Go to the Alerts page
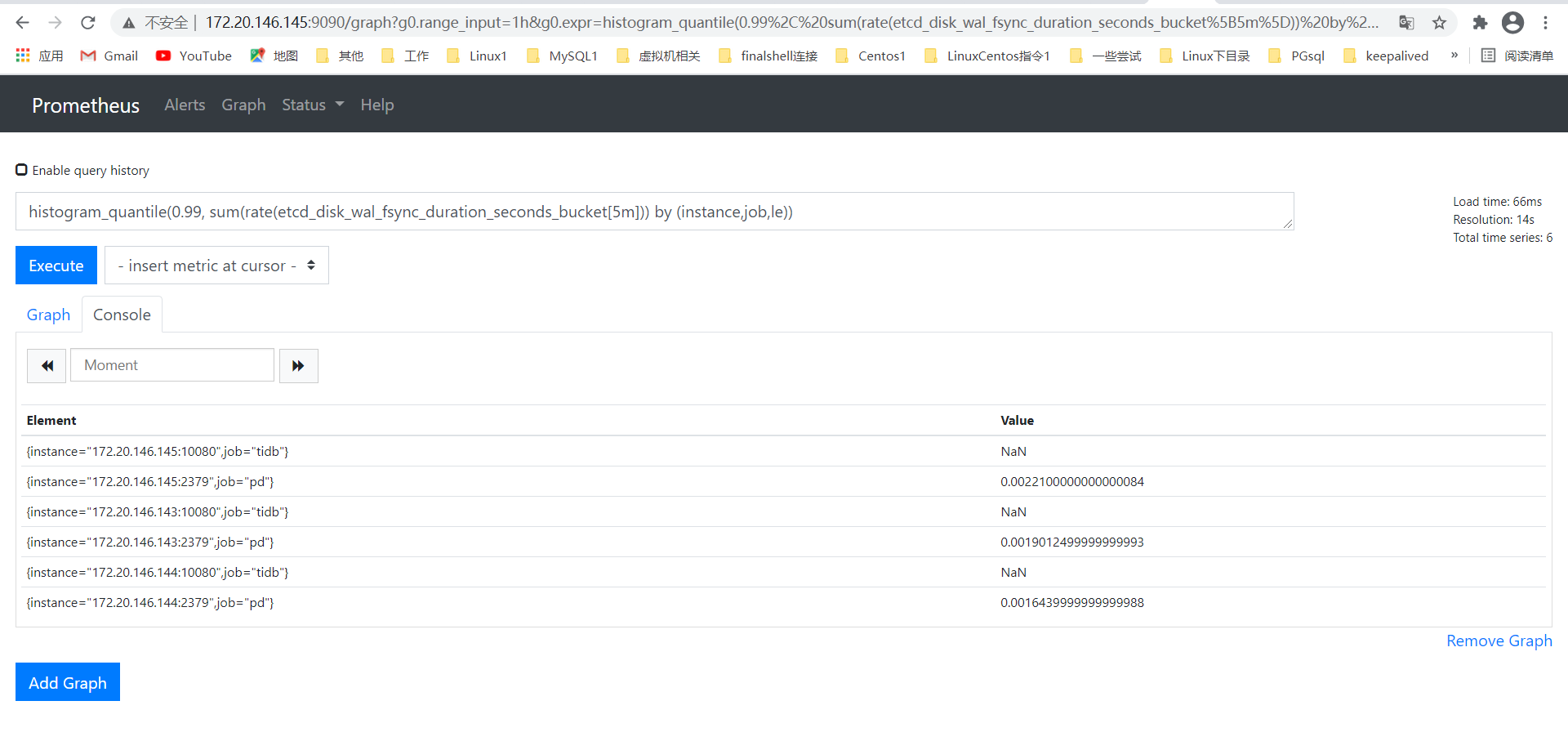1568x750 pixels. 185,105
